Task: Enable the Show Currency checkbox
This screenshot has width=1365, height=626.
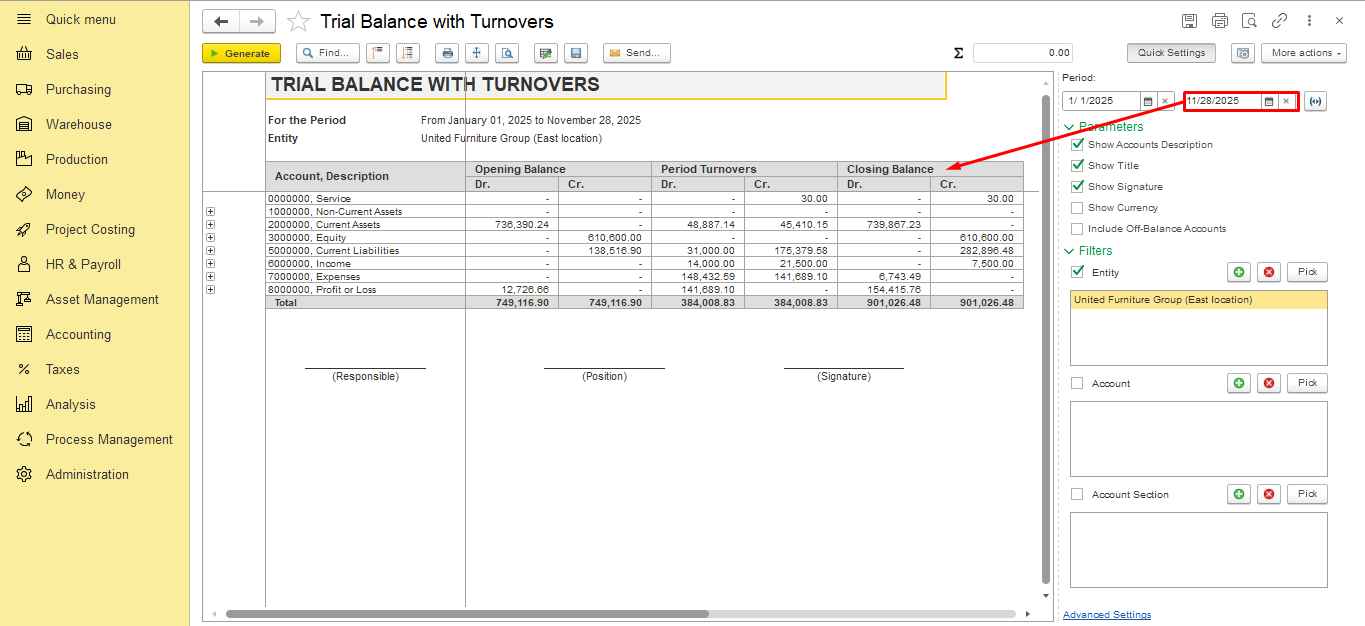Action: 1077,208
